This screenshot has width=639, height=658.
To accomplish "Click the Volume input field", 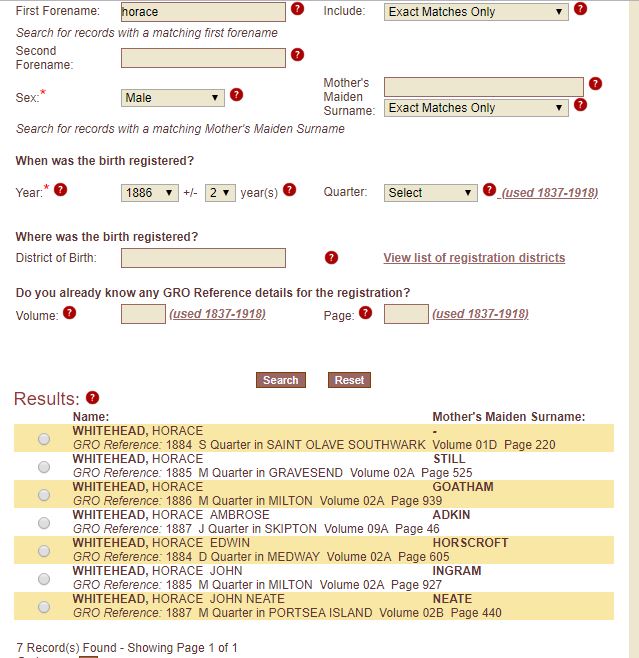I will point(143,314).
